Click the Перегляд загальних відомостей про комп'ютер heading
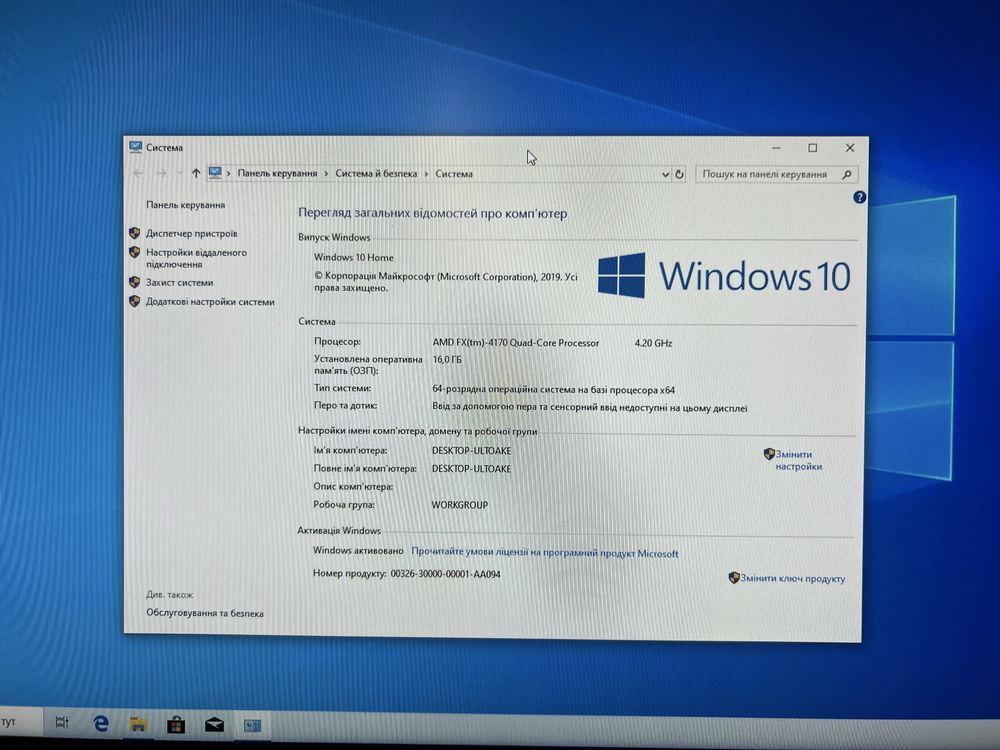 pyautogui.click(x=432, y=214)
